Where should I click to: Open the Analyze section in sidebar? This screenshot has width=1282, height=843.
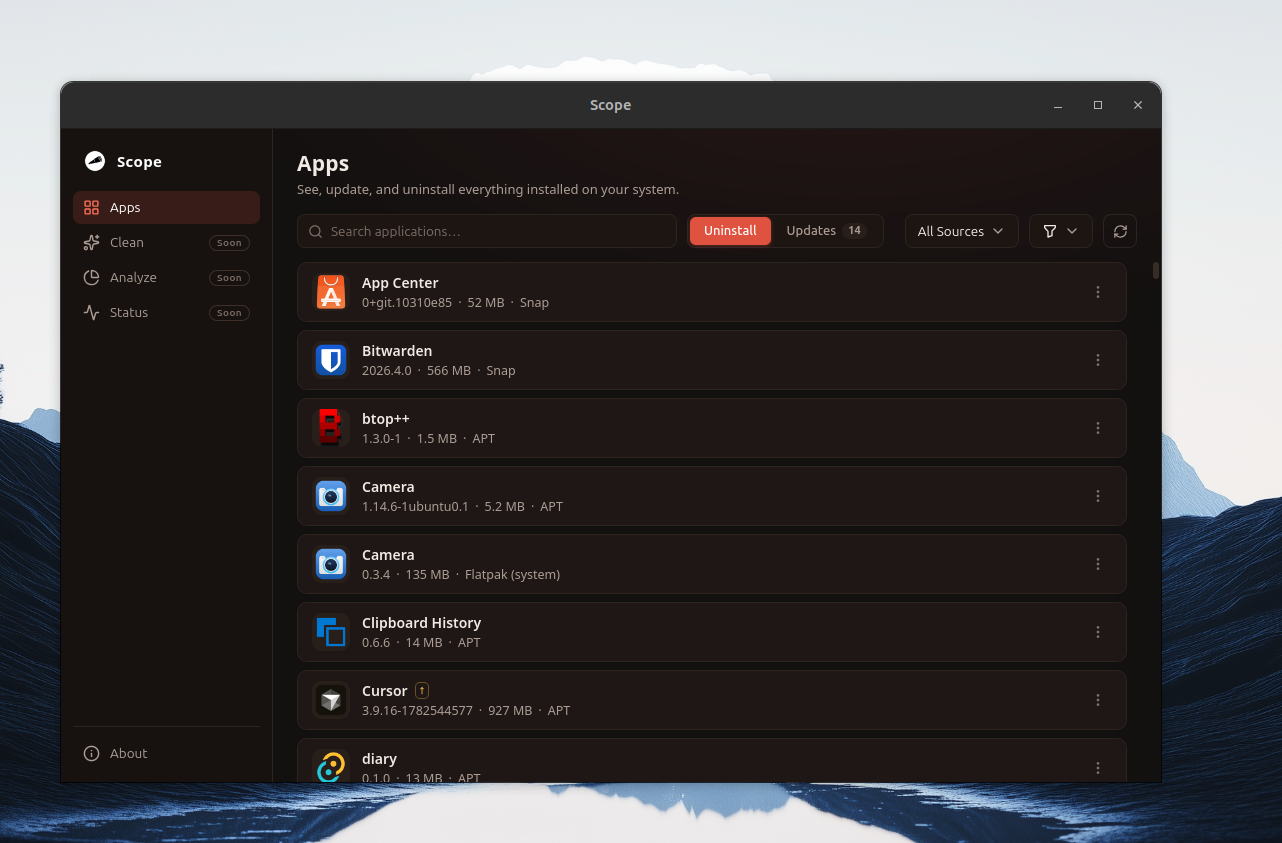click(x=166, y=277)
